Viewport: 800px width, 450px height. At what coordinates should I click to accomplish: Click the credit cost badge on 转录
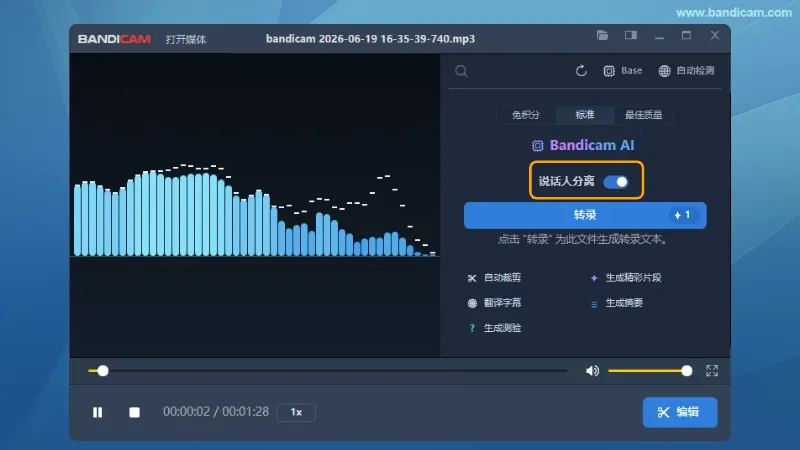(x=683, y=215)
